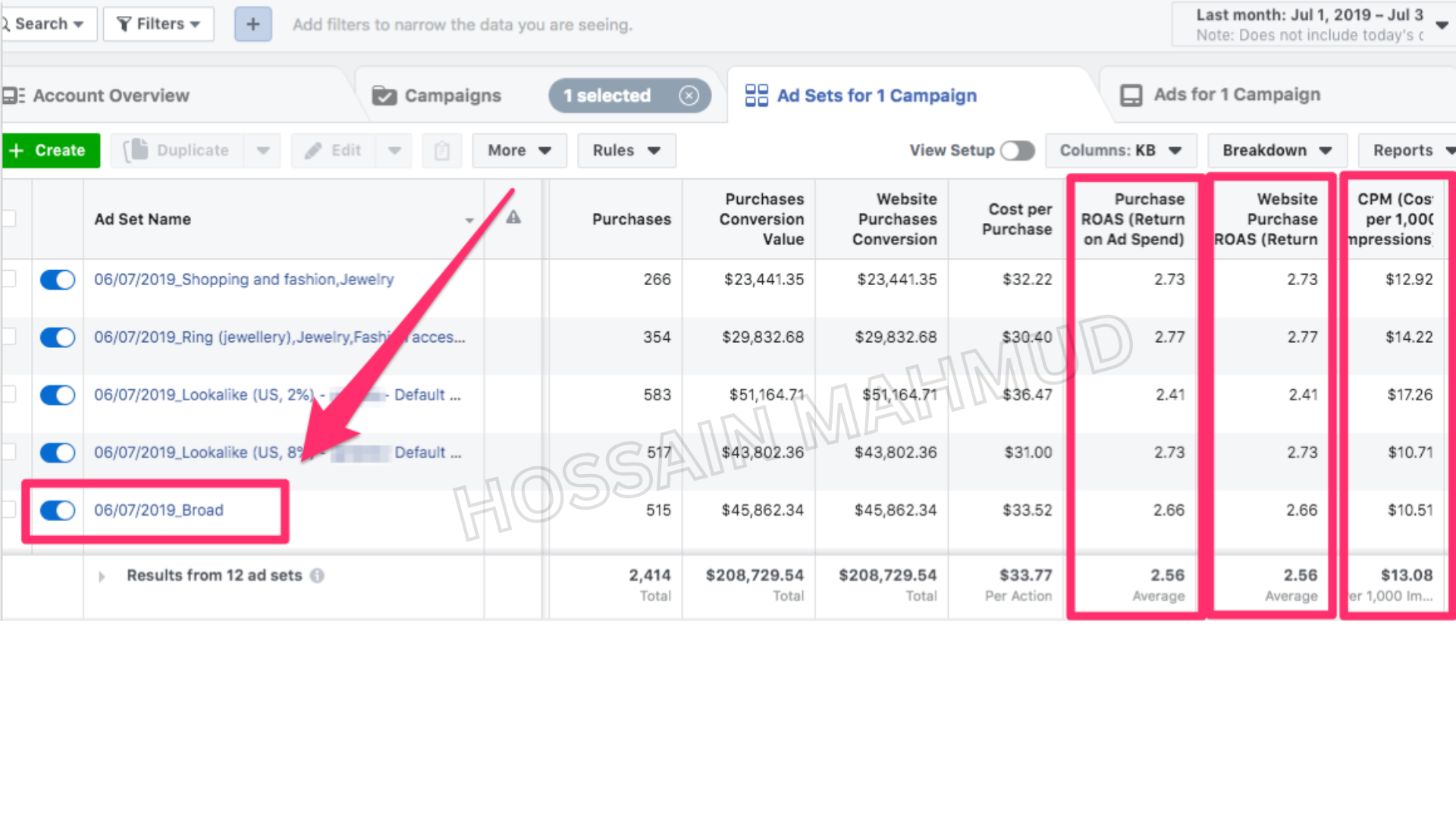Click $33.77 Per Action total value
Screen dimensions: 1456x819
point(1025,576)
